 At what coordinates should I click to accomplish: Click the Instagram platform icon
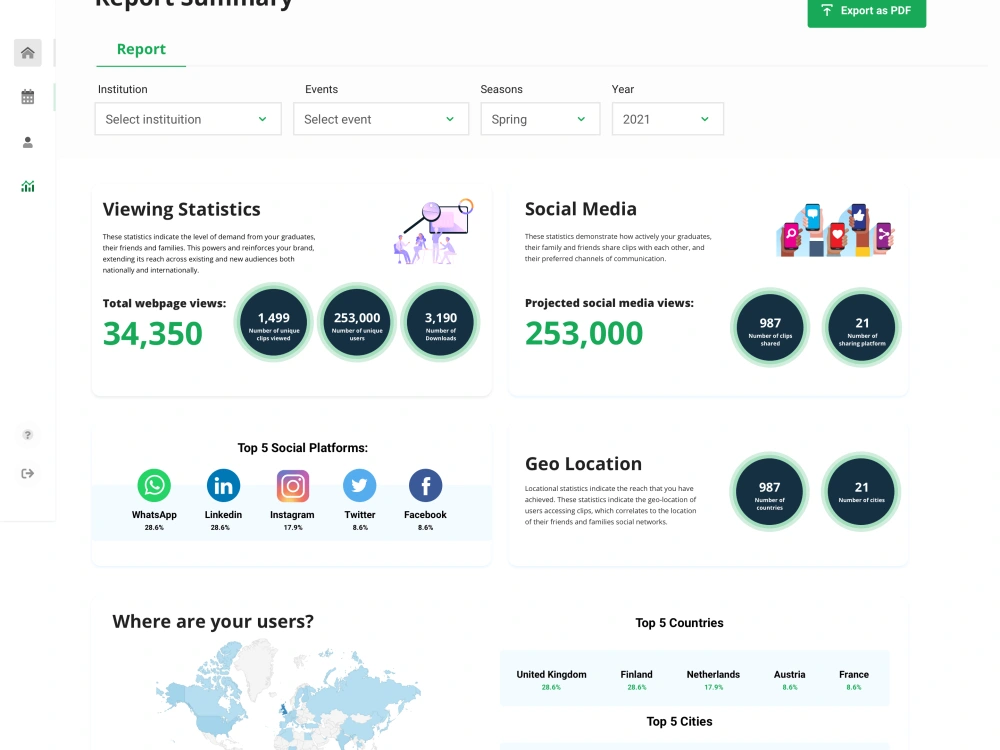pyautogui.click(x=293, y=485)
